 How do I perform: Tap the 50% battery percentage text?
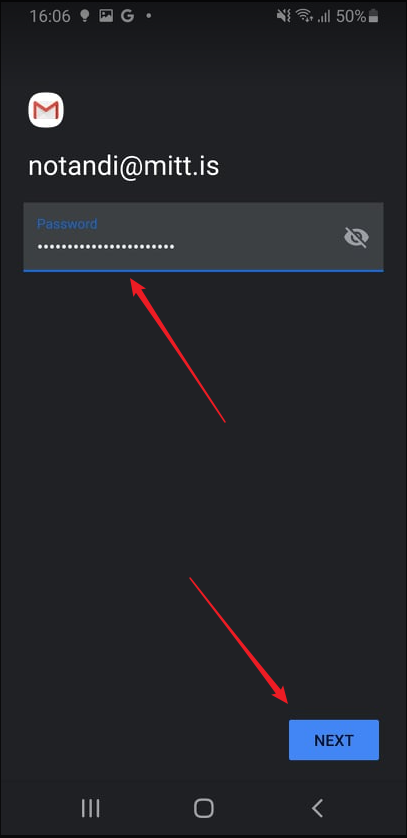pos(351,16)
